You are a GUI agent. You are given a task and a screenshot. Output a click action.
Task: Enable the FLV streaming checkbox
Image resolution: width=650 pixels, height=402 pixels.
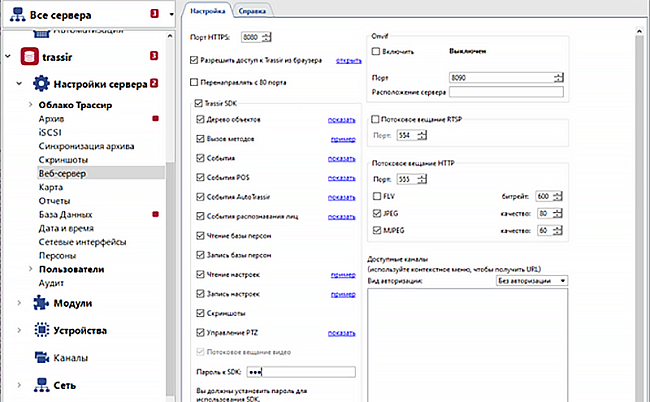(x=376, y=196)
